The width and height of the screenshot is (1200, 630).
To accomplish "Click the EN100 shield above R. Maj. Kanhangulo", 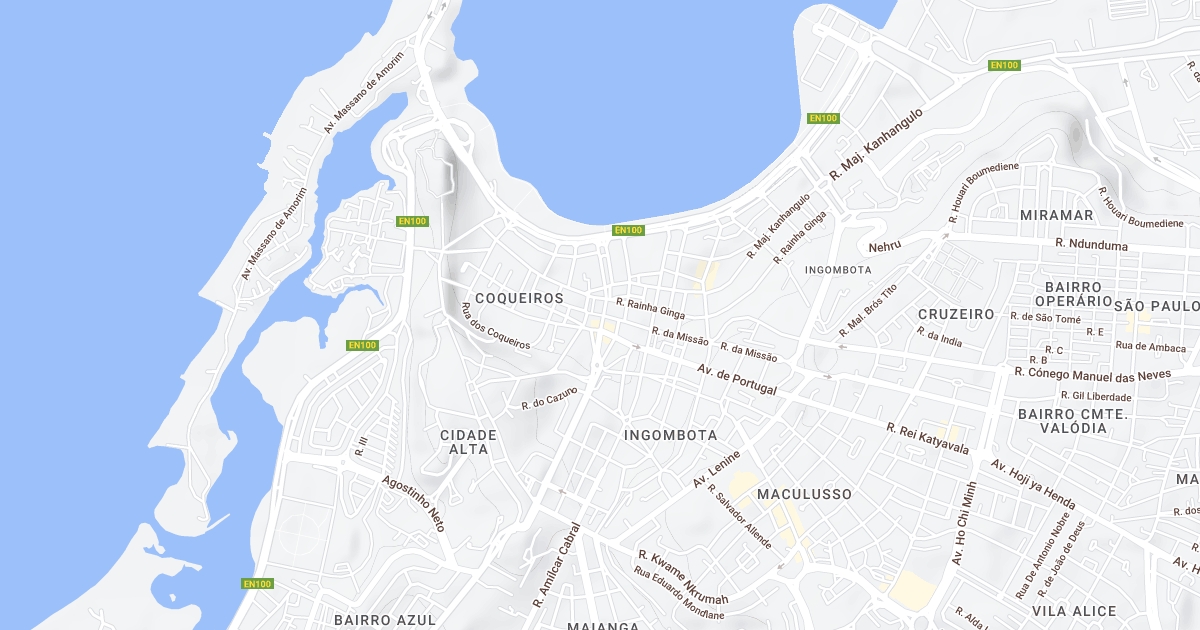I will [823, 118].
